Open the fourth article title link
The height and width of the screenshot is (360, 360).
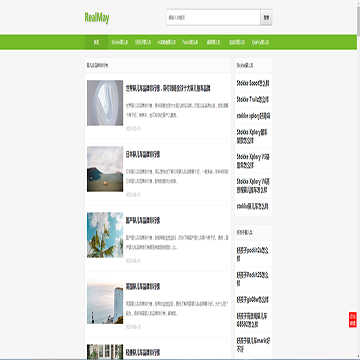tap(143, 287)
